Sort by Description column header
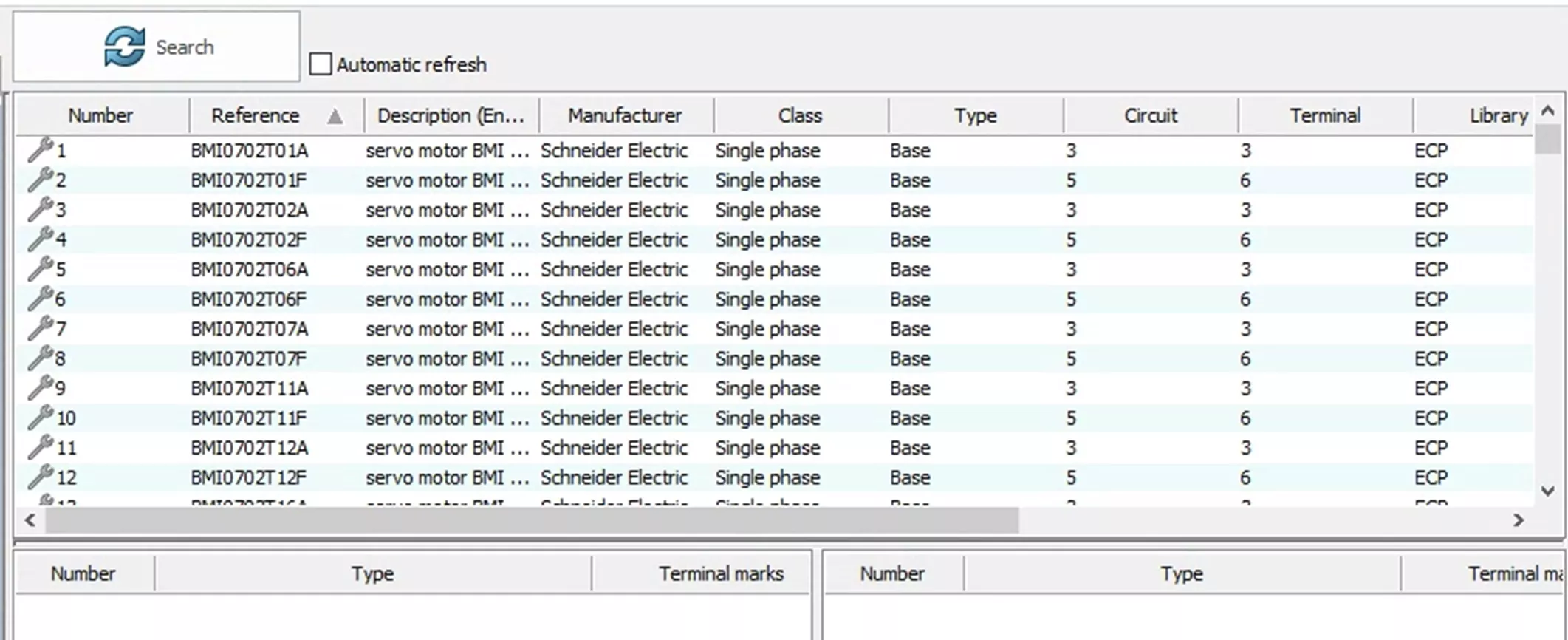 click(451, 115)
